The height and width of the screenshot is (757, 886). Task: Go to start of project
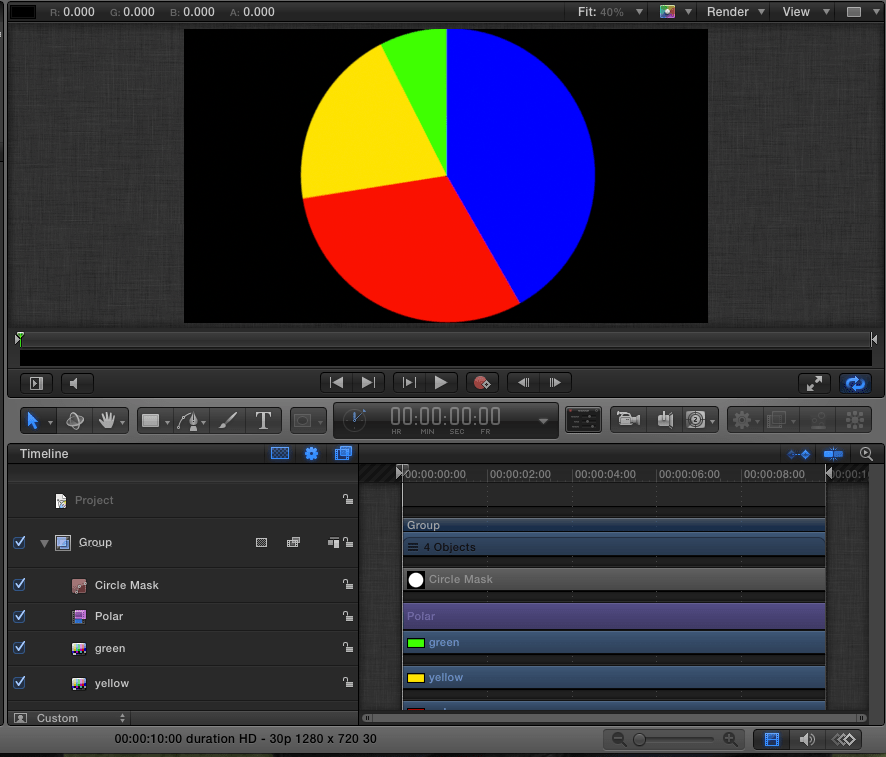tap(336, 383)
